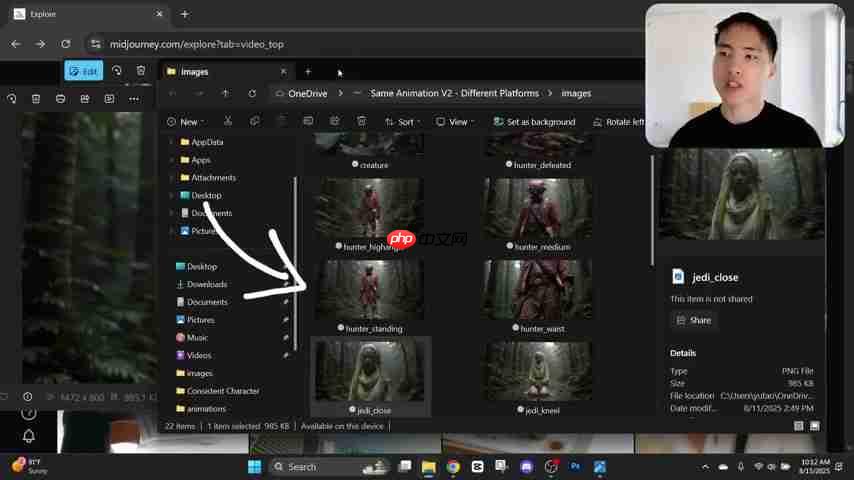Image resolution: width=854 pixels, height=480 pixels.
Task: Open the Sort dropdown
Action: 403,122
